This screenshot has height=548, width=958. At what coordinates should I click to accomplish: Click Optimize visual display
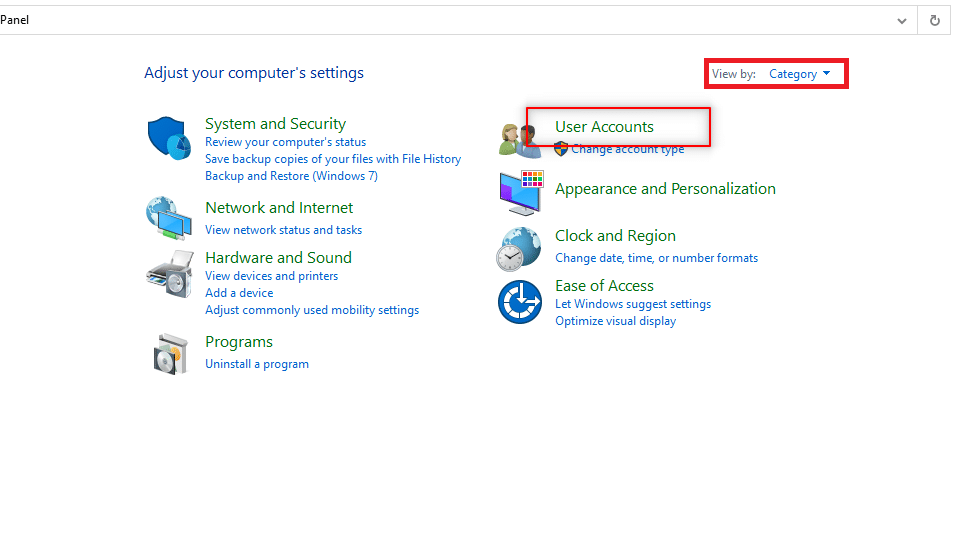pos(615,321)
